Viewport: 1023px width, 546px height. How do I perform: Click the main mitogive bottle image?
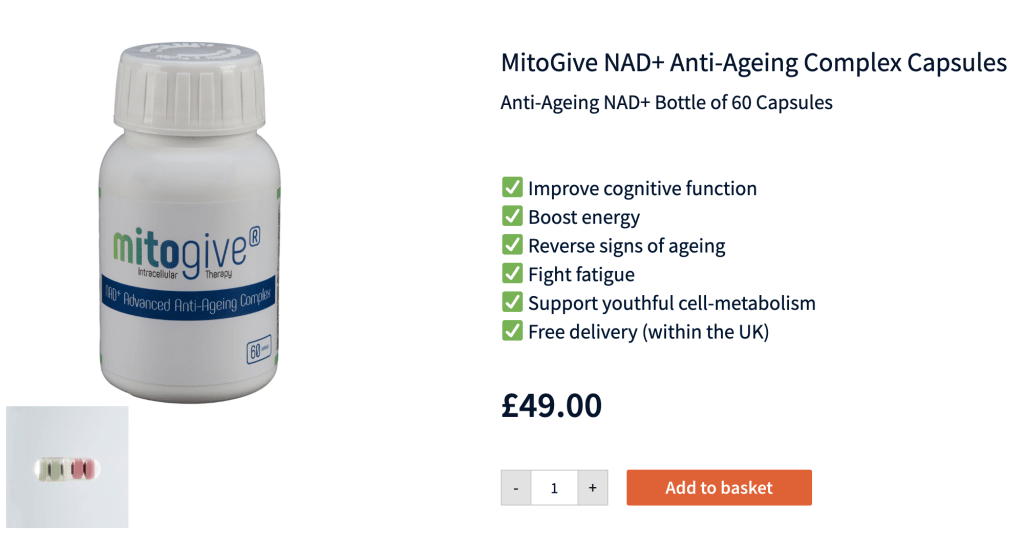190,222
